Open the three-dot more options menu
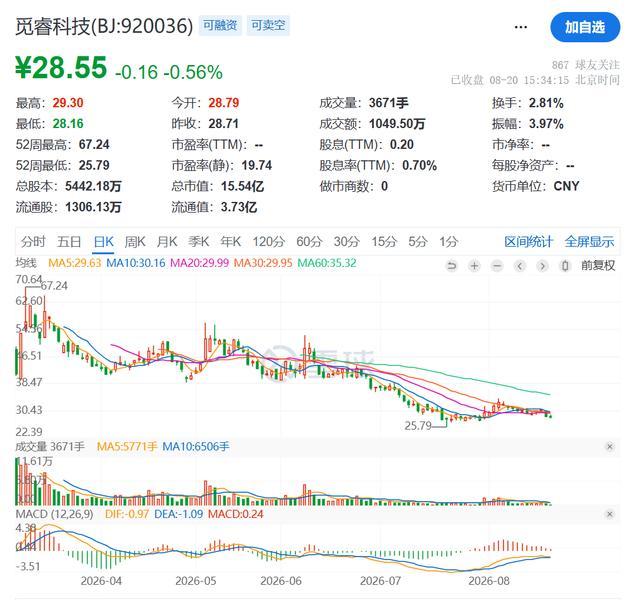Viewport: 640px width, 600px height. [x=520, y=27]
